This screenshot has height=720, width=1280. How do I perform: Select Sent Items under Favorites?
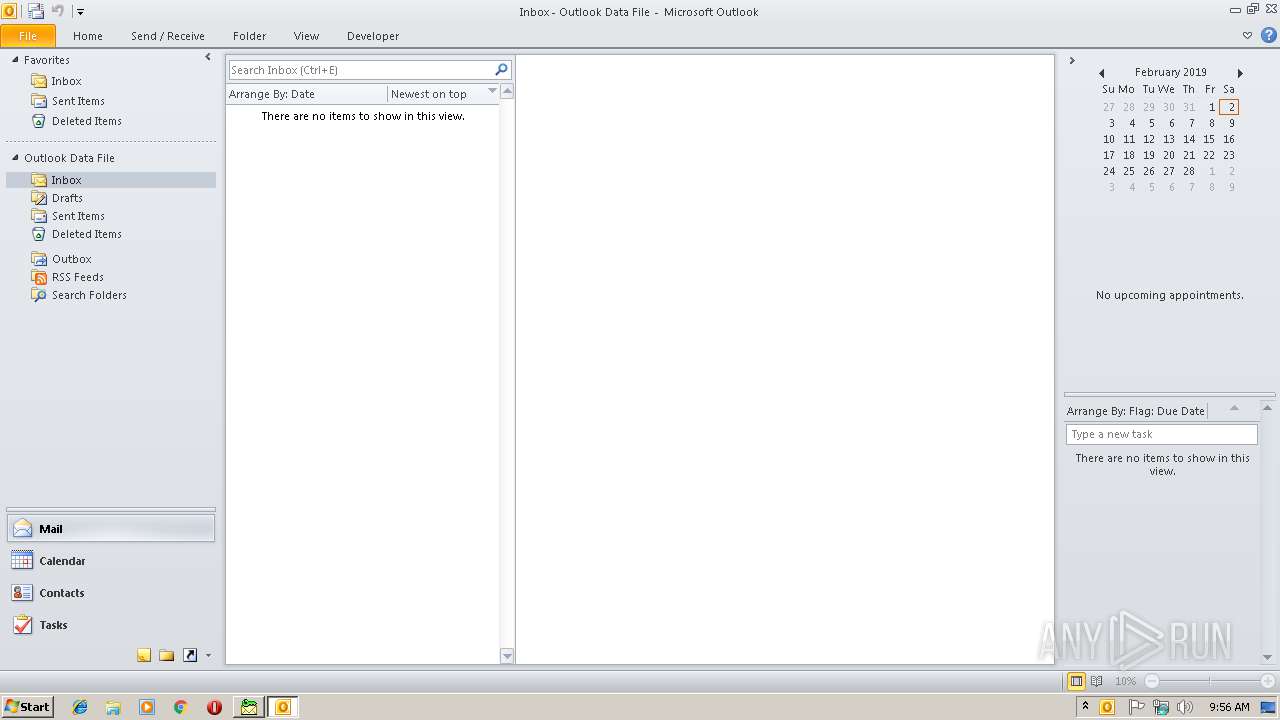point(78,101)
